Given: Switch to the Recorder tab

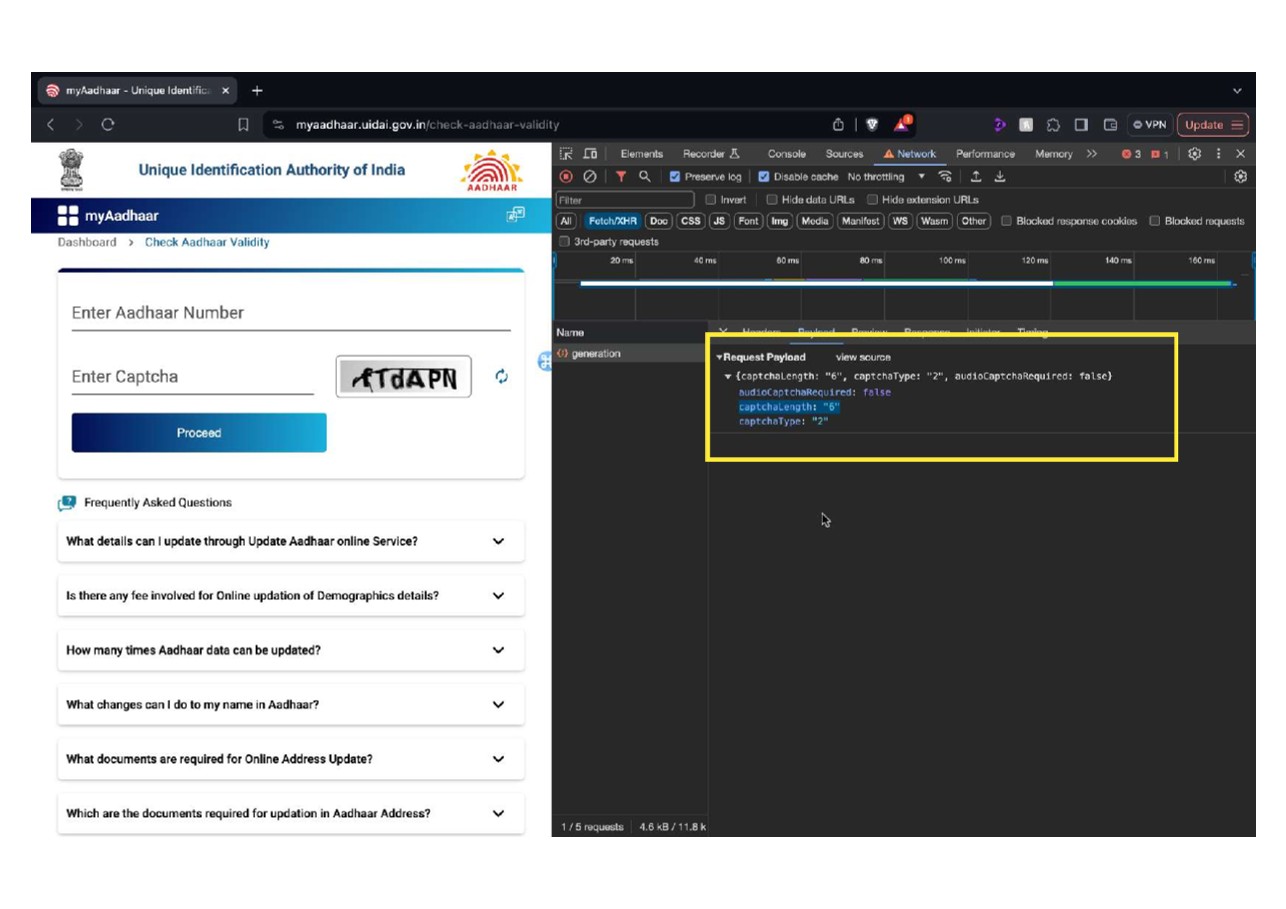Looking at the screenshot, I should (711, 154).
